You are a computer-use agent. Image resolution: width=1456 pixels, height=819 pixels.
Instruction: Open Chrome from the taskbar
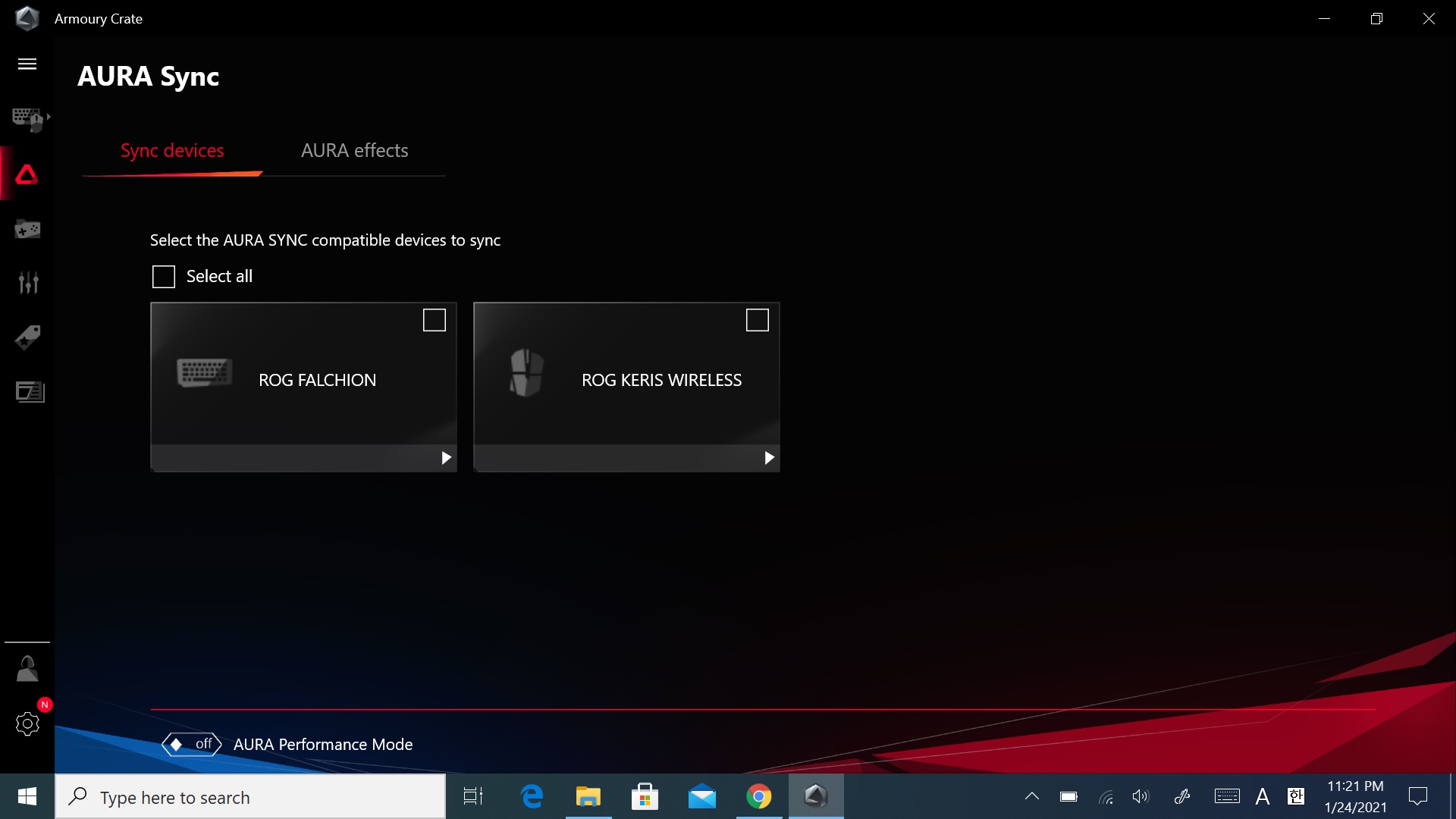pyautogui.click(x=758, y=796)
